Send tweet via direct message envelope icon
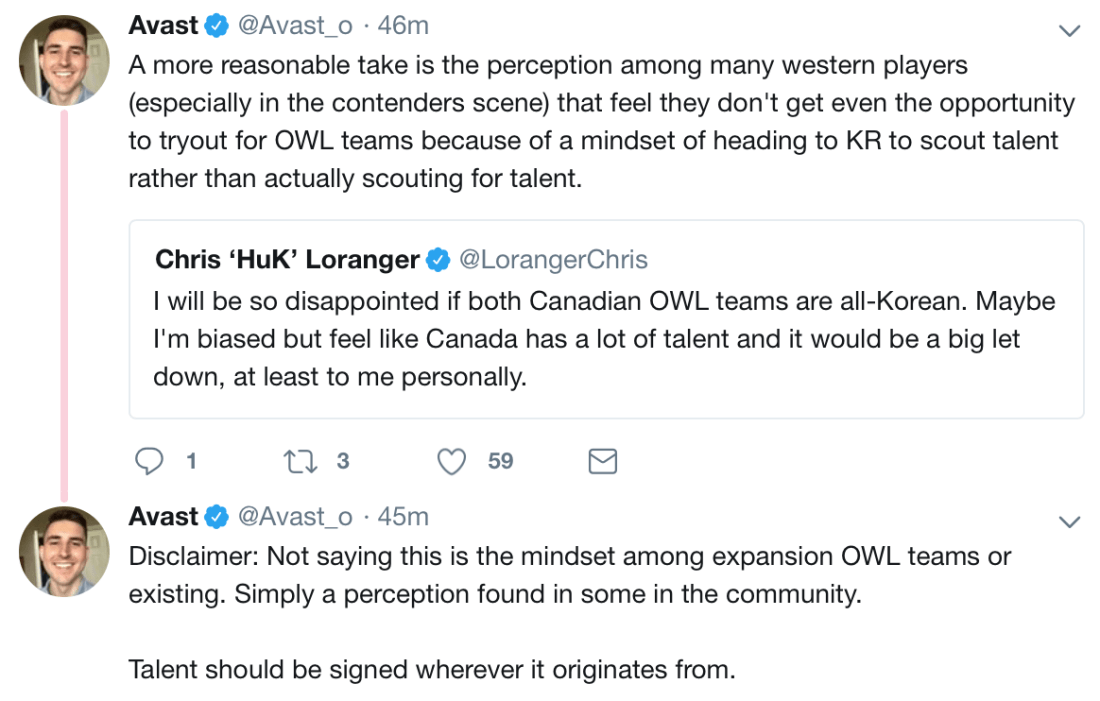This screenshot has height=701, width=1100. (602, 461)
